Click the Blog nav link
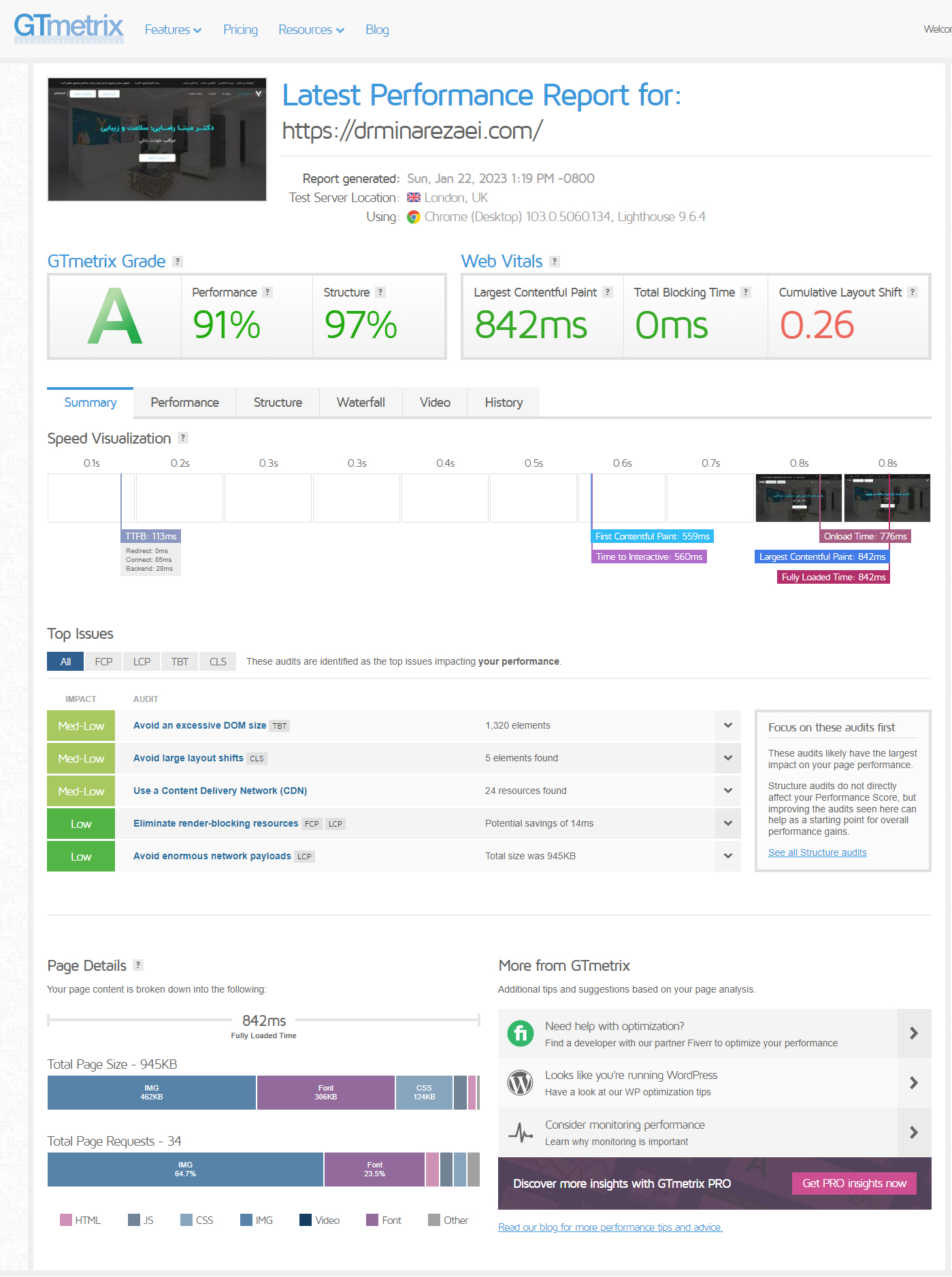 pos(377,30)
